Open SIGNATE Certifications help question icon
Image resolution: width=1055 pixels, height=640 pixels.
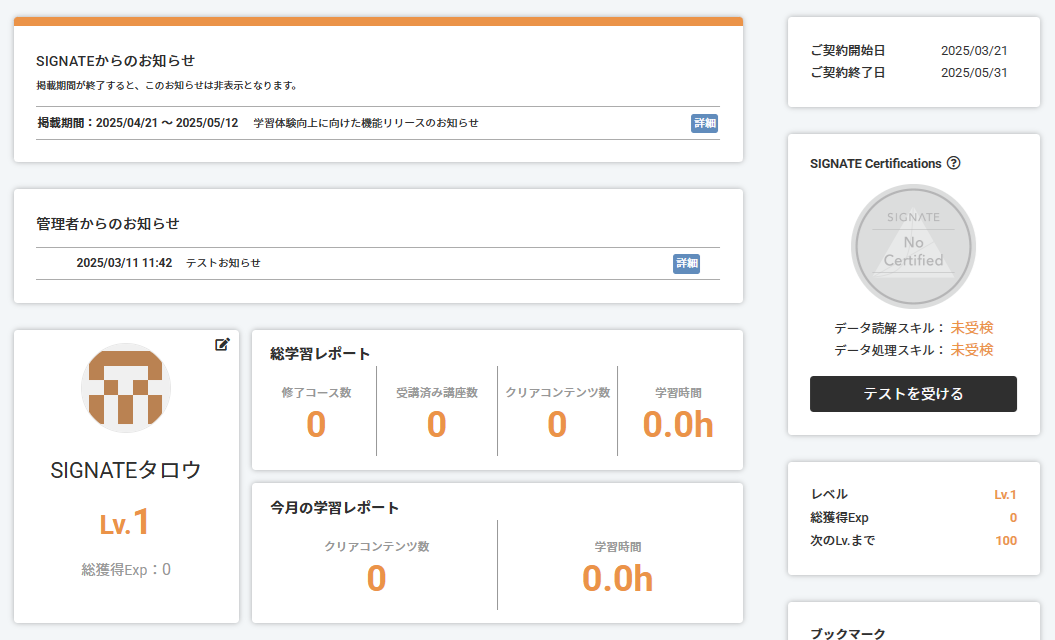coord(953,163)
